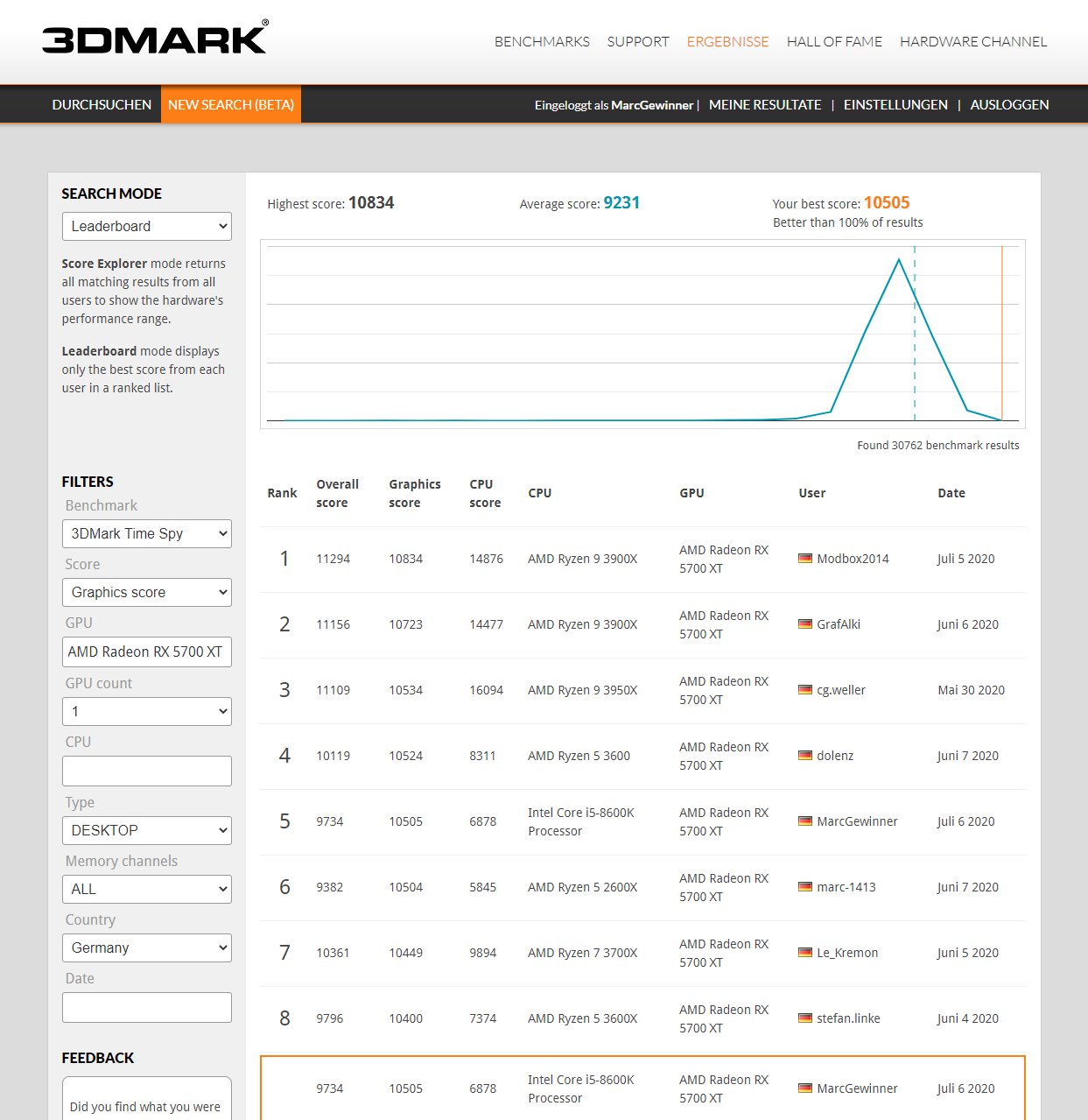
Task: Open the ERGEBNISSE menu item
Action: pos(727,41)
